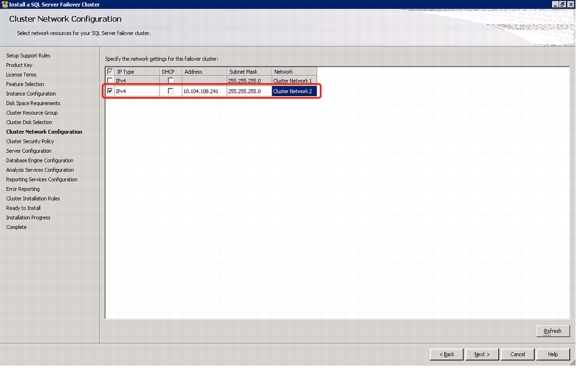Click the Refresh button
This screenshot has height=369, width=578.
click(x=553, y=331)
